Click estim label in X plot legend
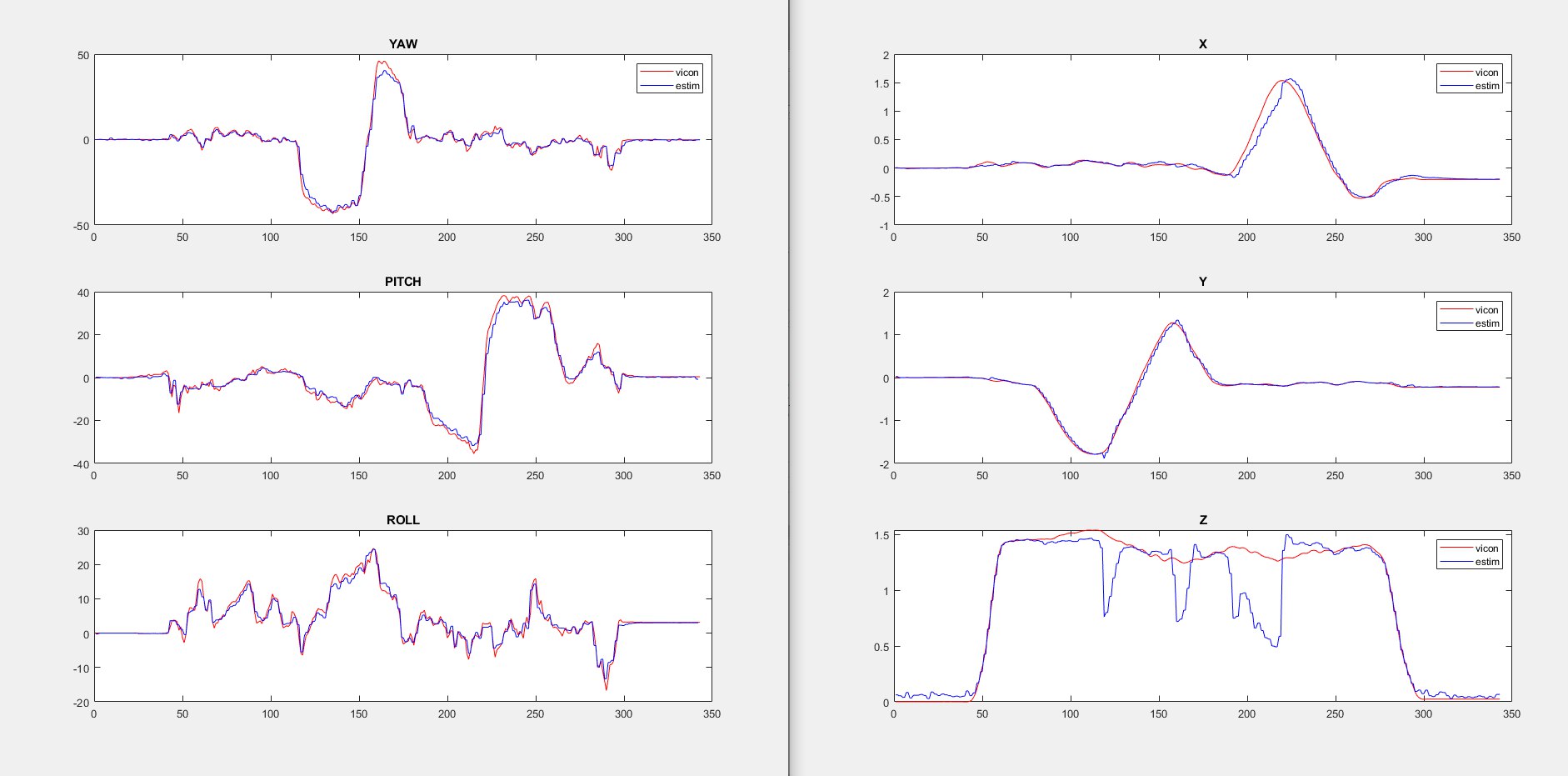Screen dimensions: 1568x776 point(1486,86)
